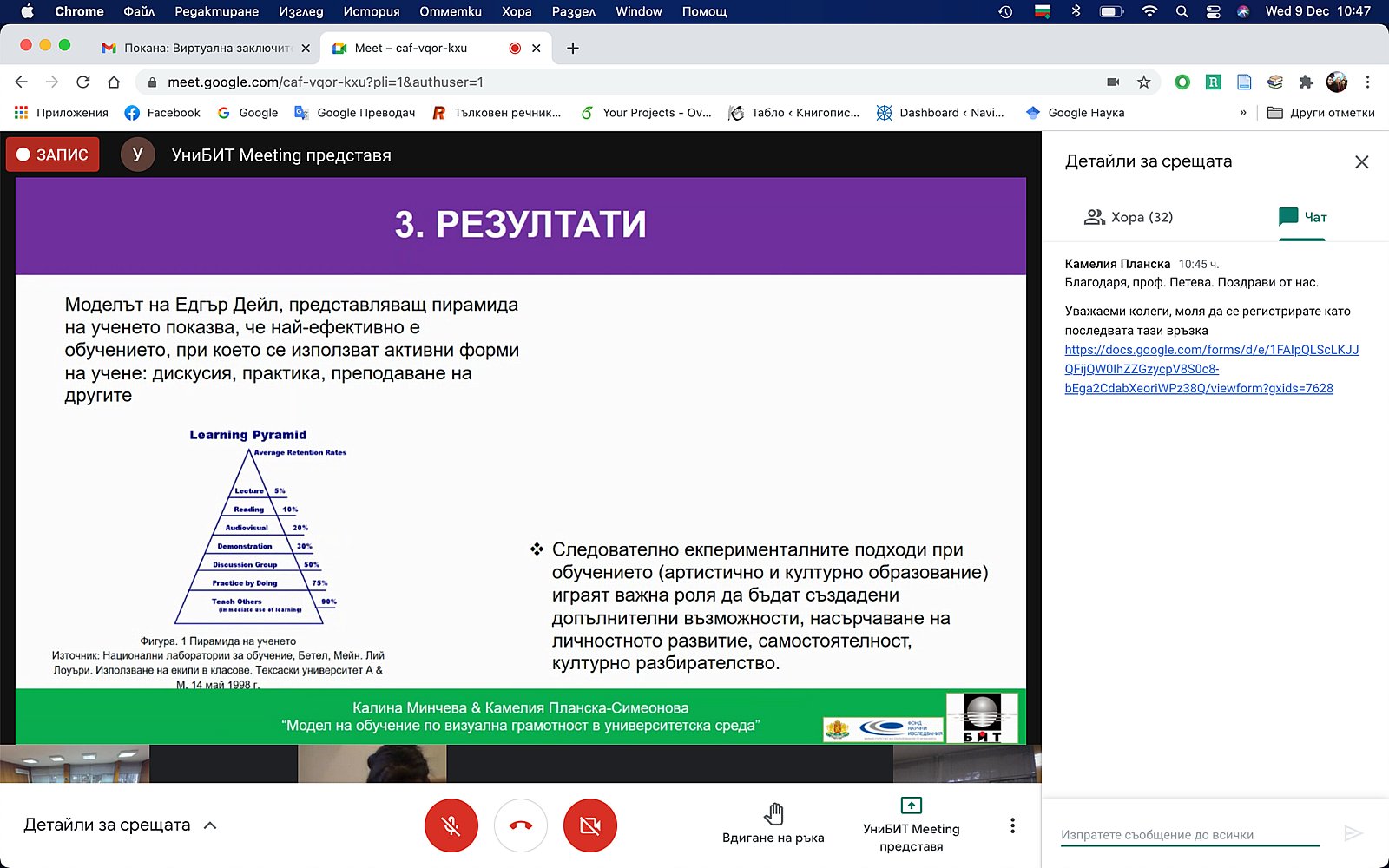This screenshot has width=1389, height=868.
Task: Switch to the Хора (32) tab
Action: [1129, 217]
